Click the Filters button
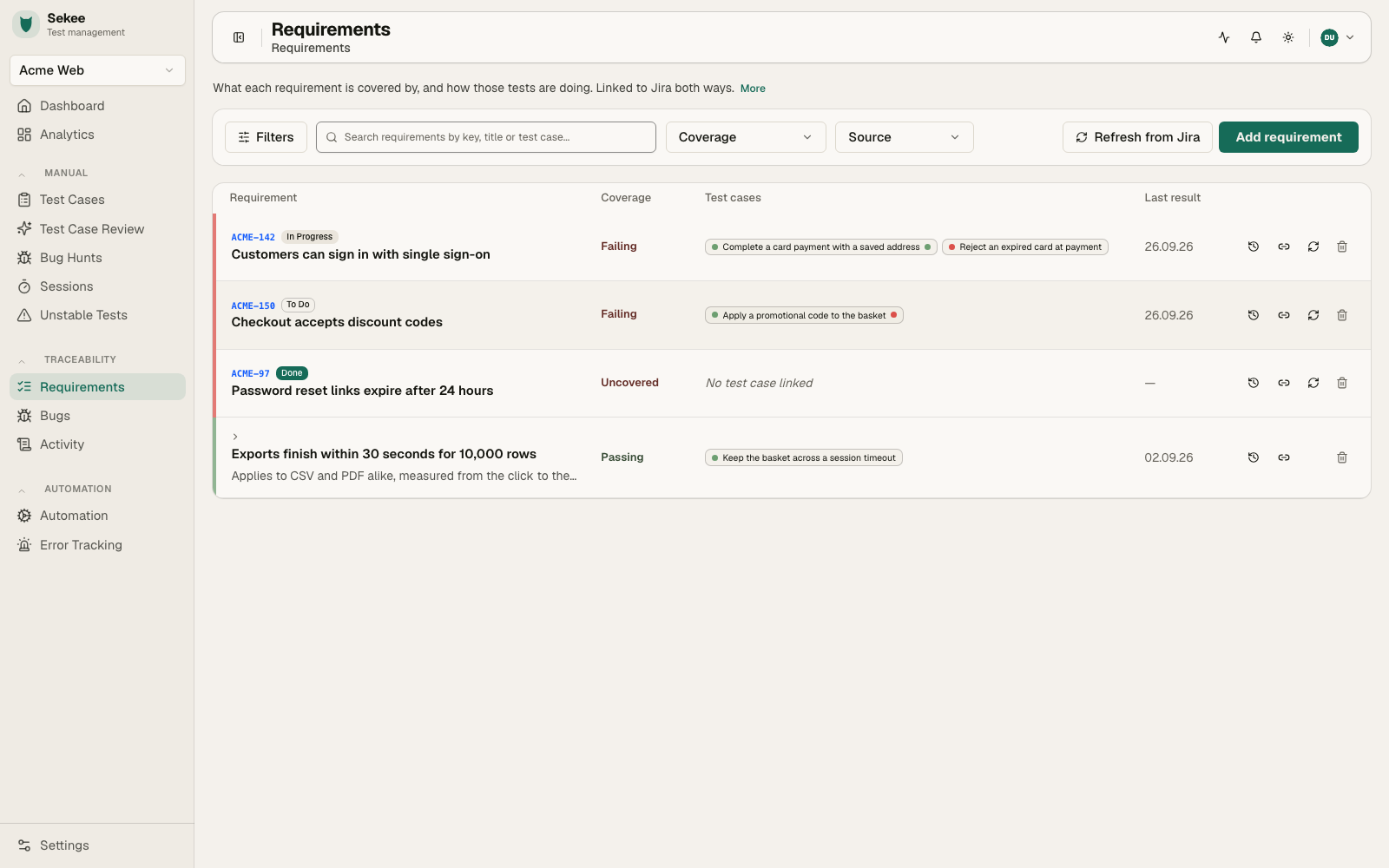This screenshot has width=1389, height=868. pyautogui.click(x=266, y=137)
